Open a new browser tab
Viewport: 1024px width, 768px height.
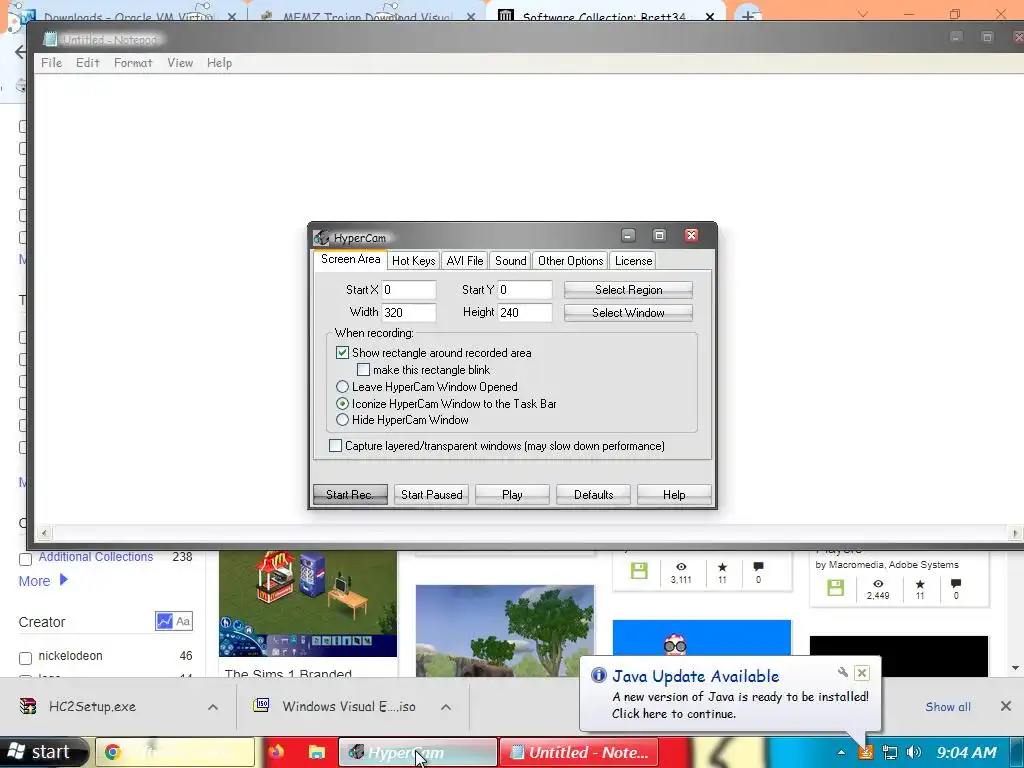pyautogui.click(x=748, y=14)
